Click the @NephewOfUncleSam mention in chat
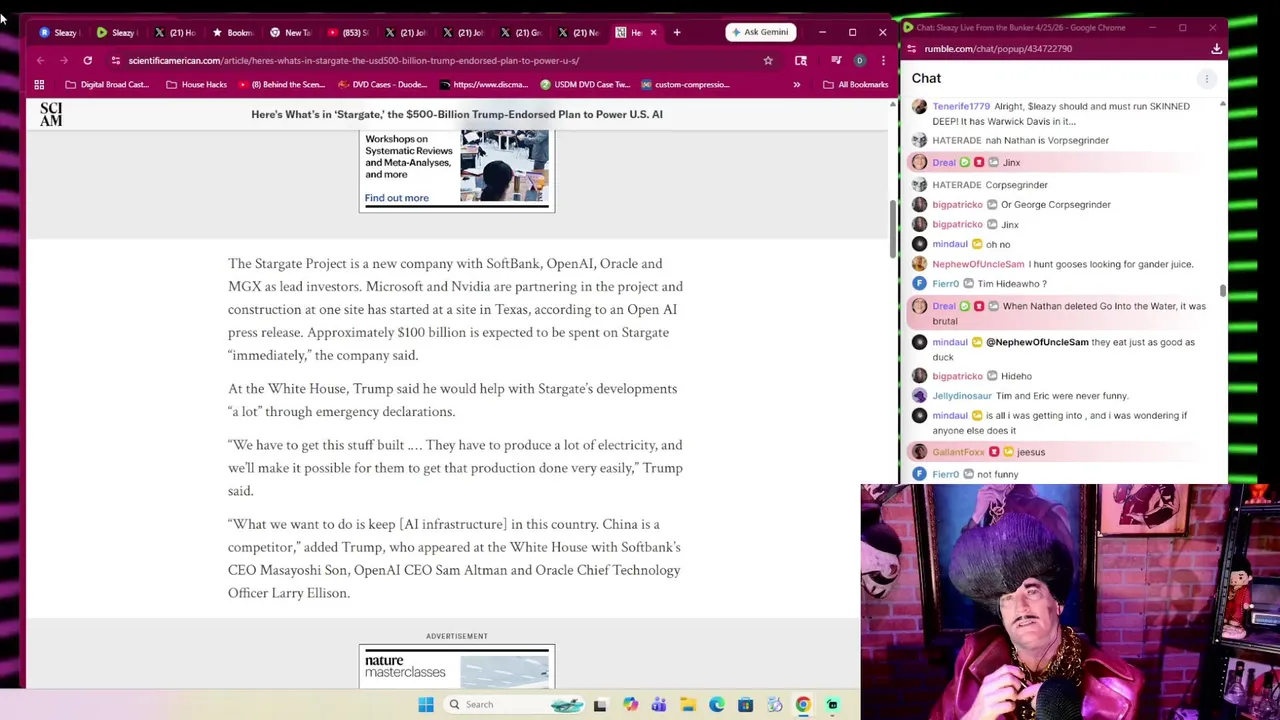Image resolution: width=1280 pixels, height=720 pixels. click(x=1037, y=342)
